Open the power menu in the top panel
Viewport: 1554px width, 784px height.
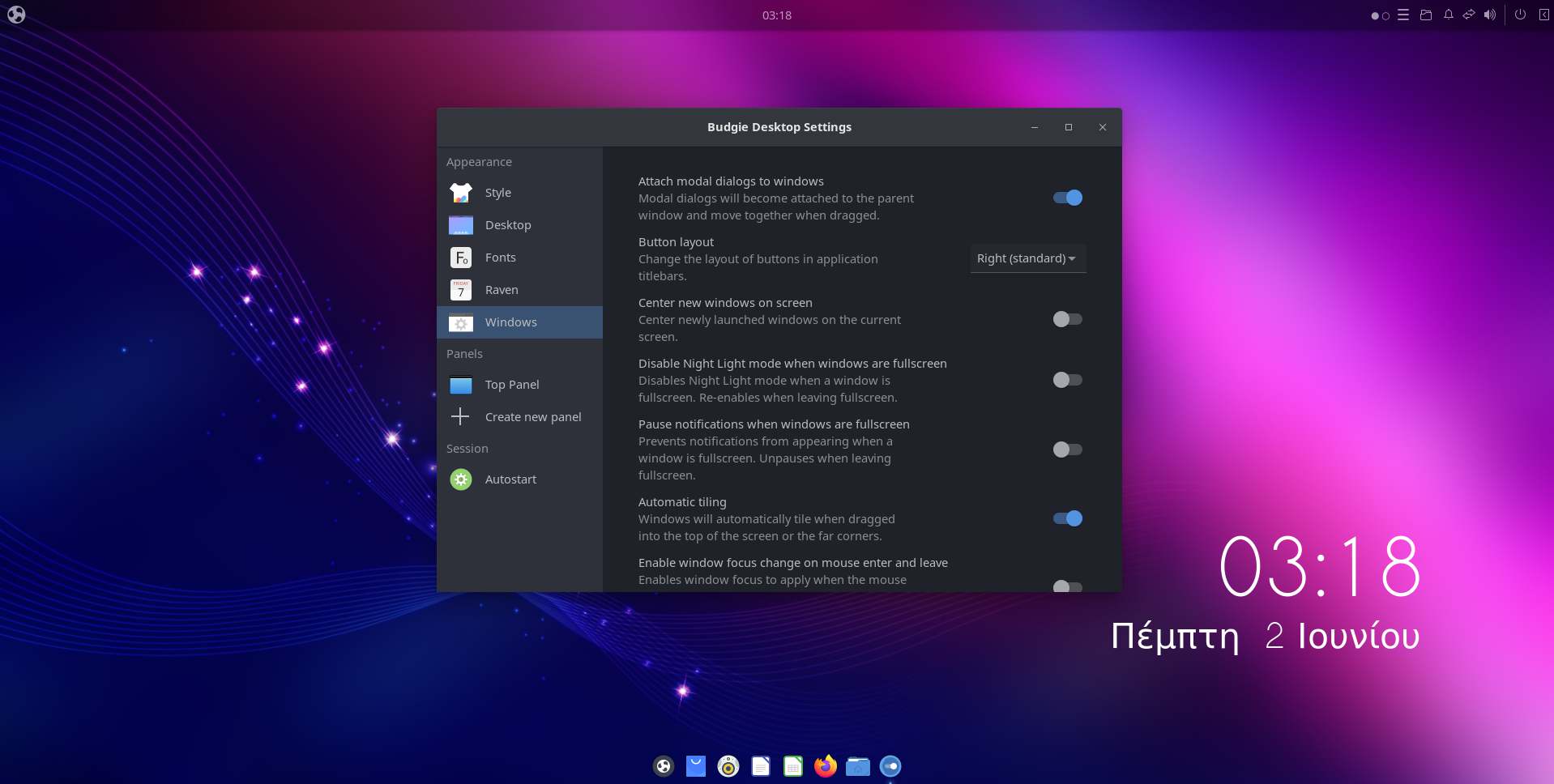[x=1520, y=15]
